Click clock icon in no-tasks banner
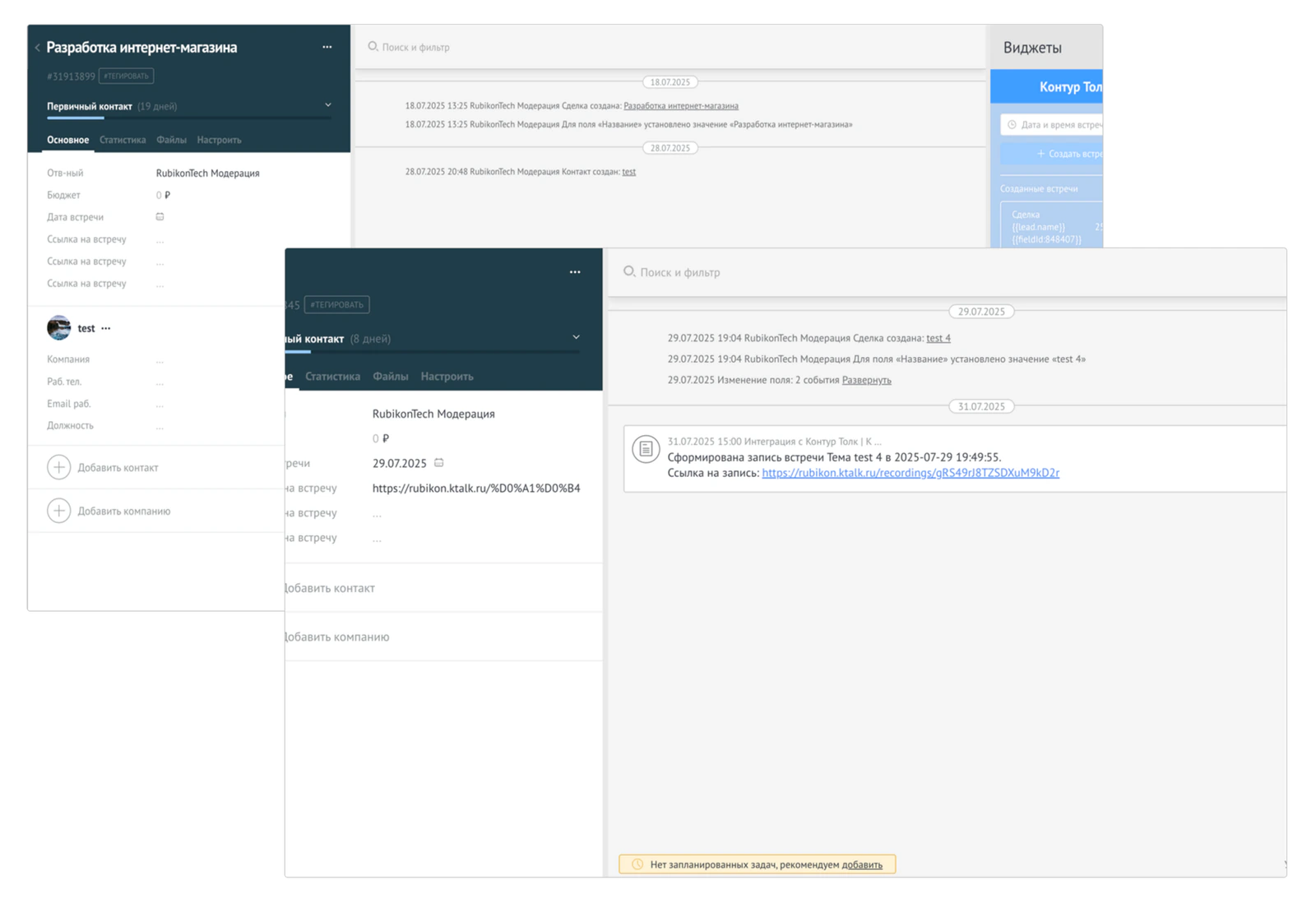 coord(637,864)
